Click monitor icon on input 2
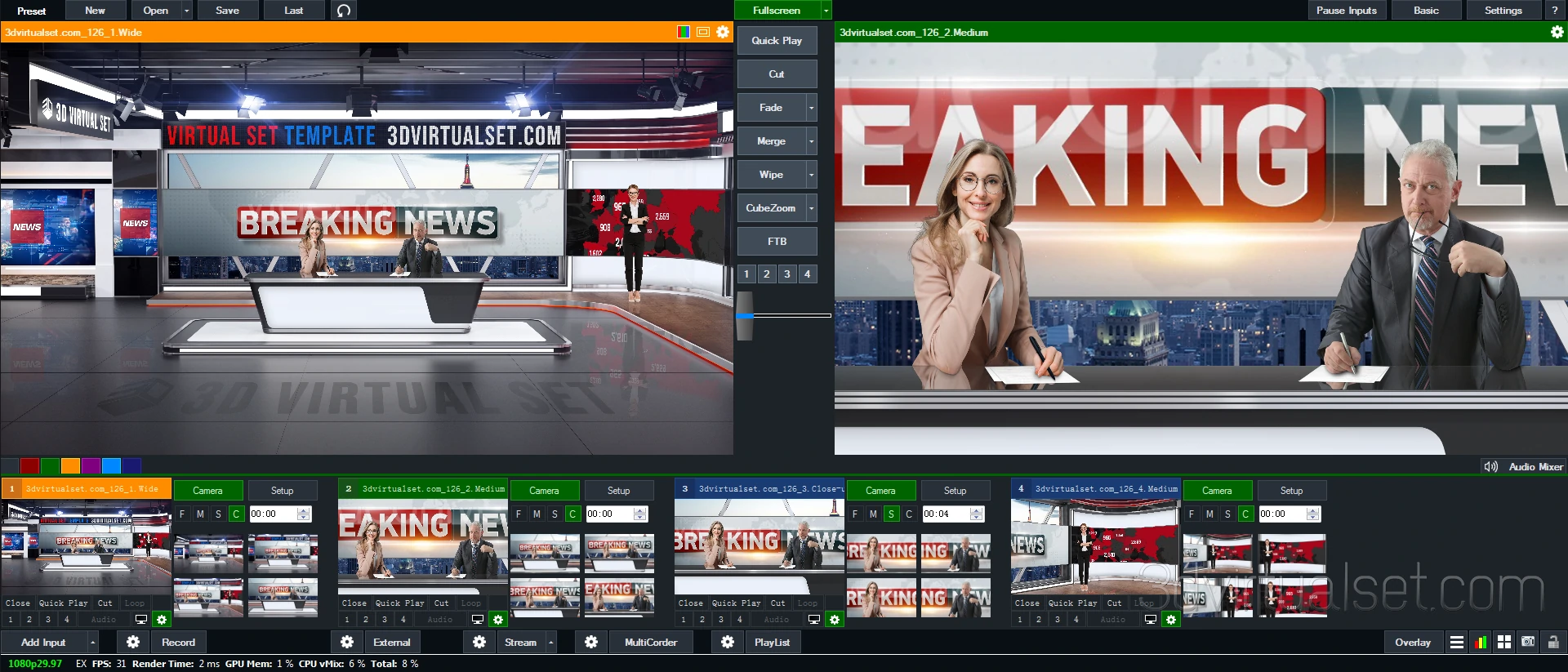This screenshot has height=672, width=1568. (x=478, y=620)
